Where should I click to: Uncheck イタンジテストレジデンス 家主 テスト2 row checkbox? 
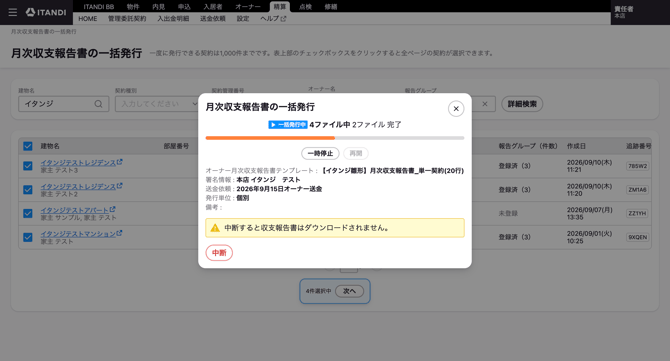pos(28,190)
